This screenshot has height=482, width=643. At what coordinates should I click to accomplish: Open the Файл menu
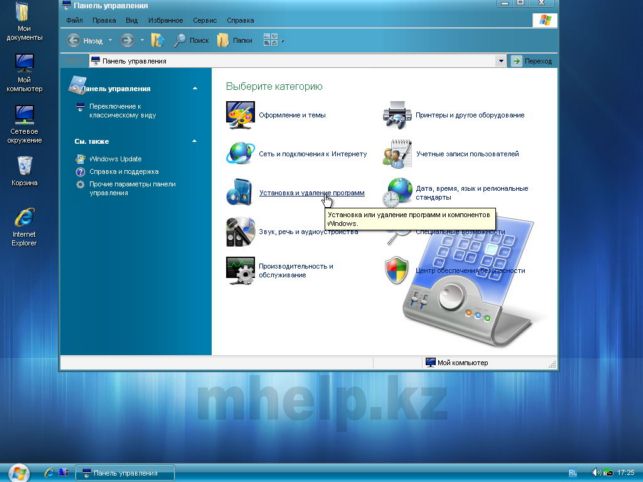tap(74, 20)
